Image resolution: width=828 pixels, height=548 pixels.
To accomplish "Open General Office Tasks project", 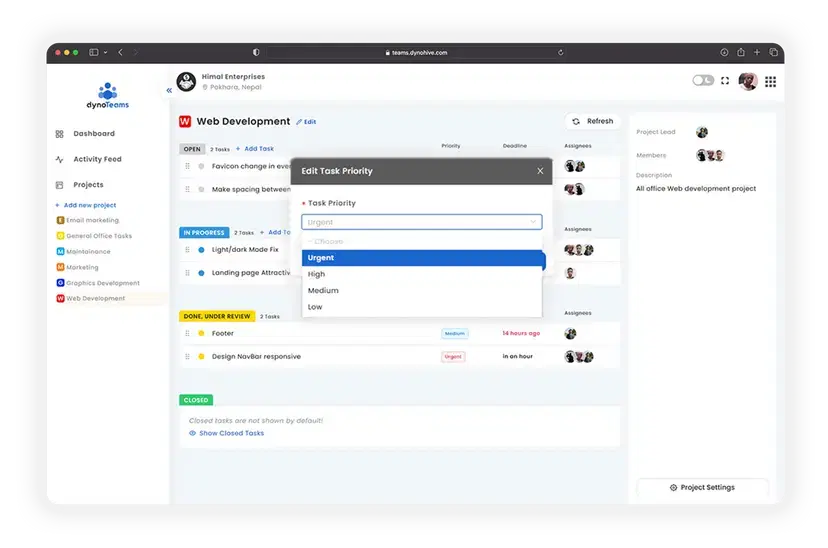I will [99, 236].
